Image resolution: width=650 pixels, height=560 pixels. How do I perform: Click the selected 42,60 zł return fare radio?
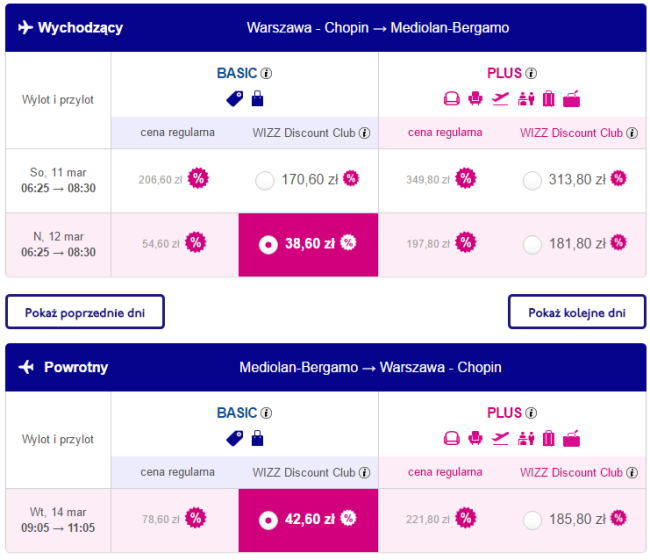[x=268, y=520]
